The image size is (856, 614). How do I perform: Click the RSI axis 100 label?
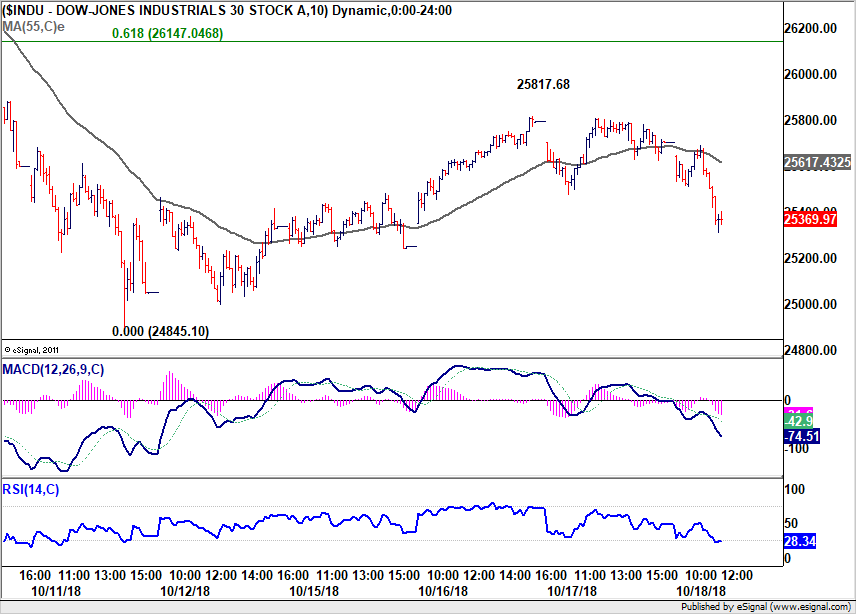[x=794, y=489]
